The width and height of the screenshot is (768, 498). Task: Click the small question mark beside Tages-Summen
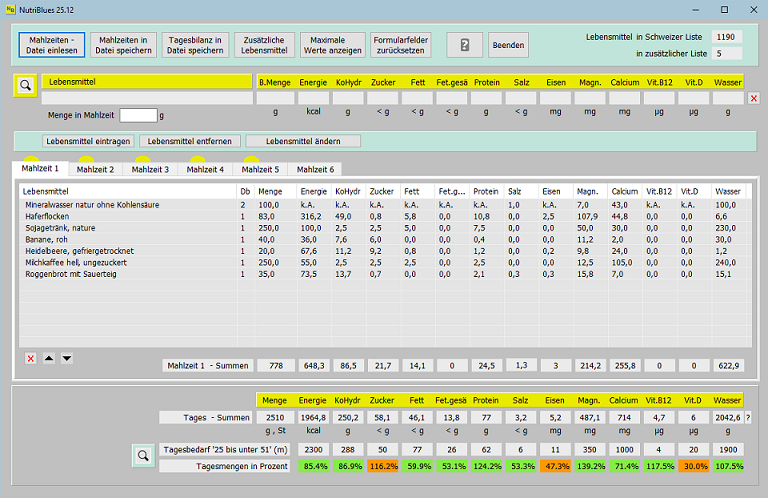point(748,417)
